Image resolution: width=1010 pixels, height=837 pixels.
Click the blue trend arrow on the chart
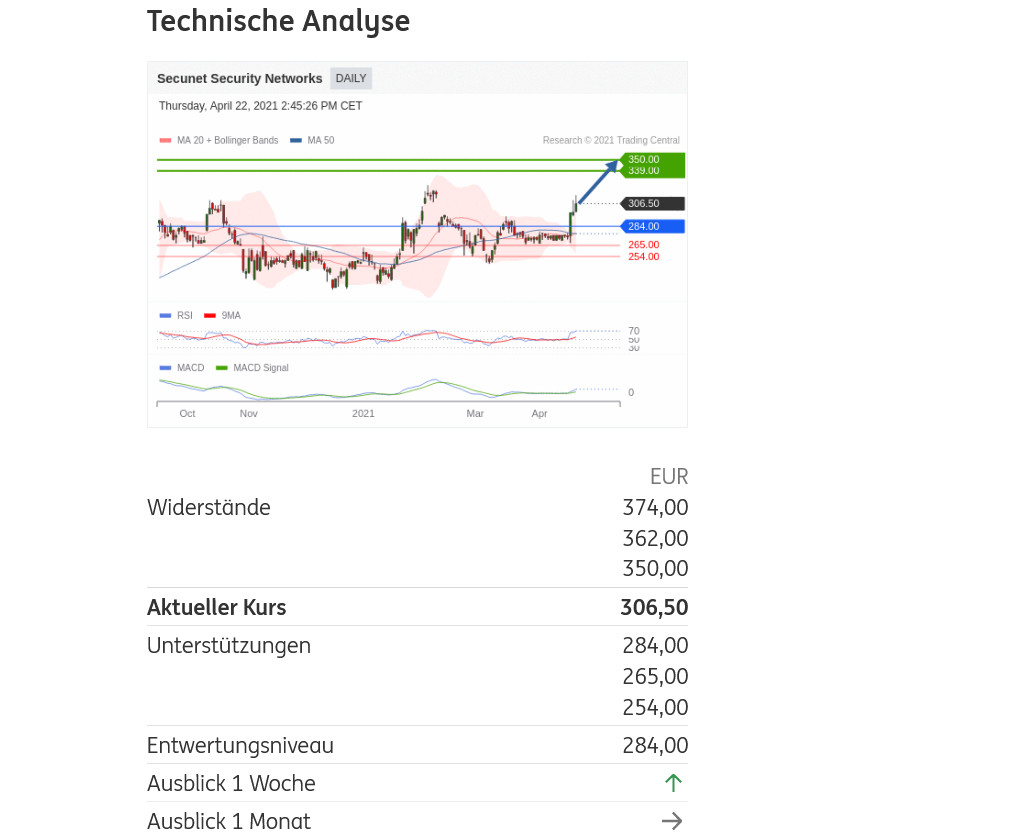point(598,182)
